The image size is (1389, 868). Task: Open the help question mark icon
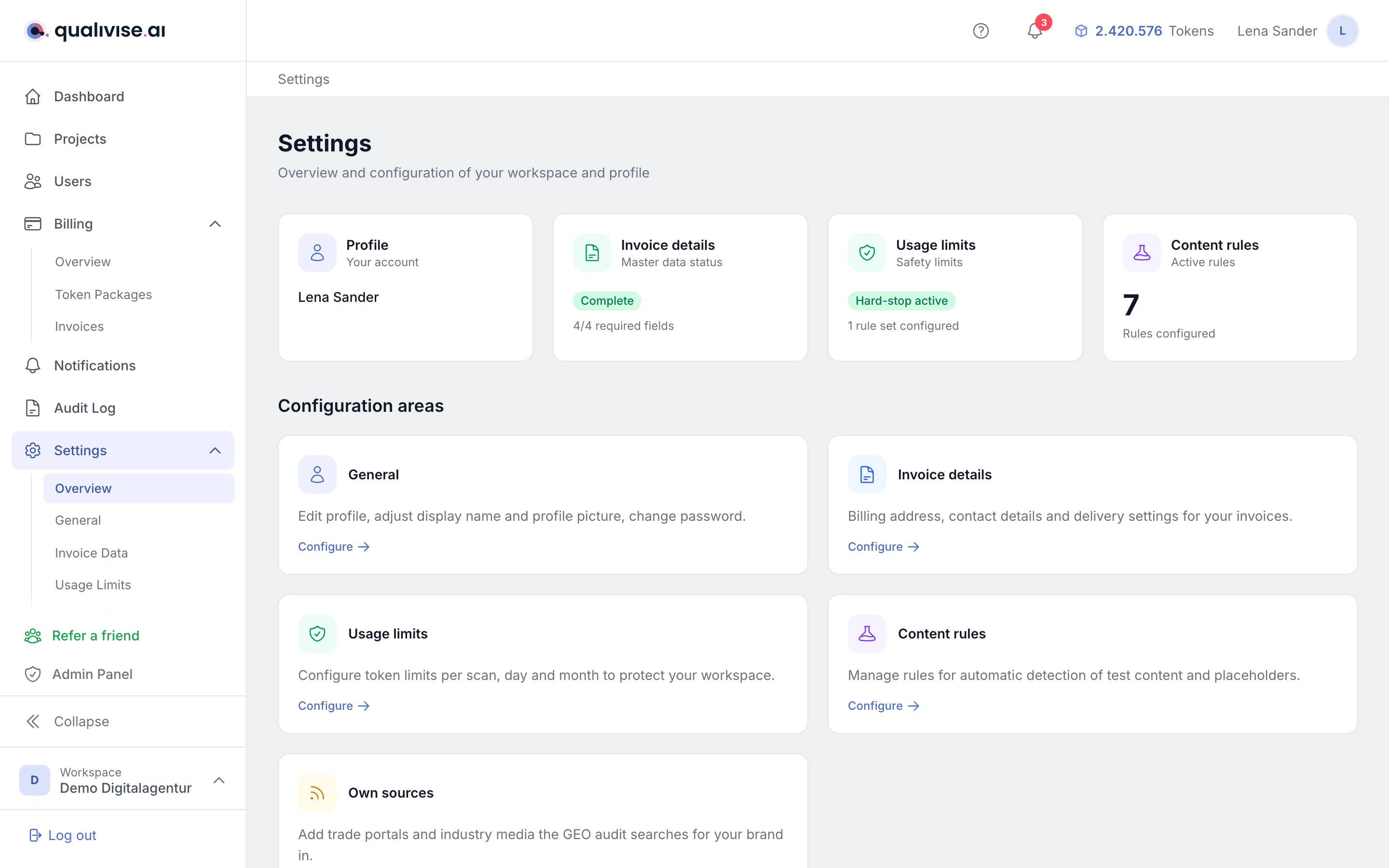coord(980,31)
